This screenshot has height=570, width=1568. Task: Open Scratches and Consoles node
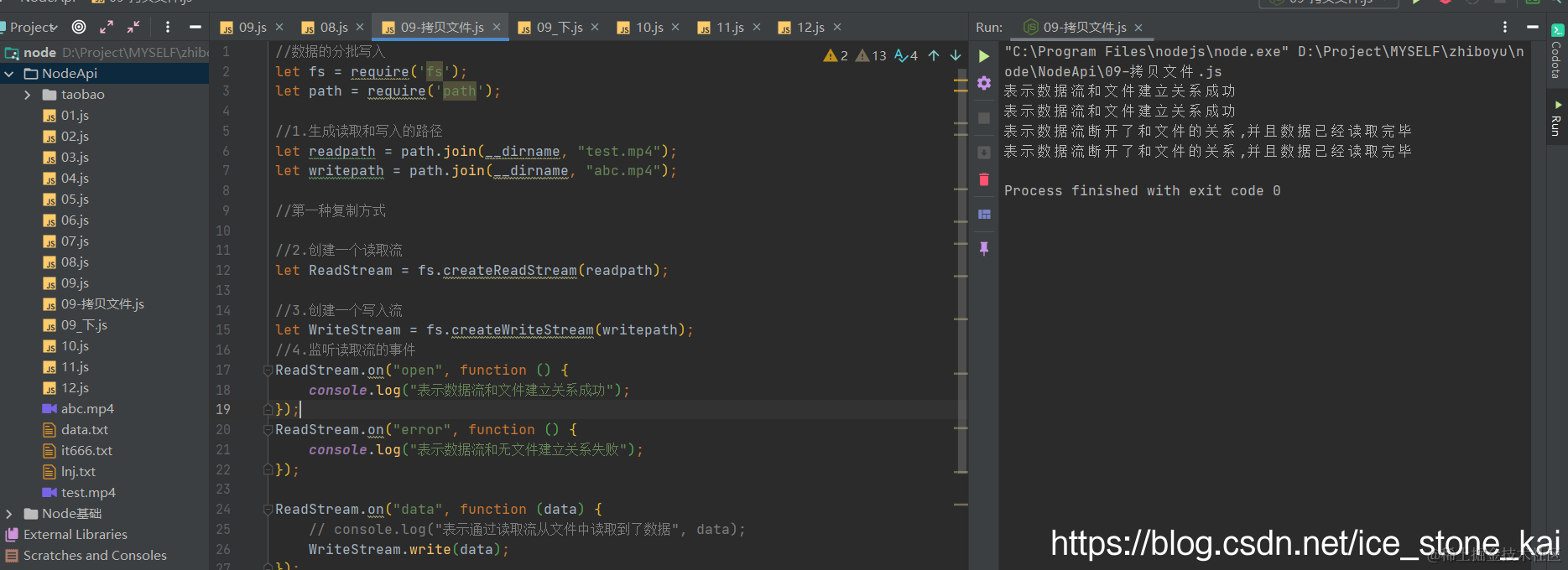(95, 556)
